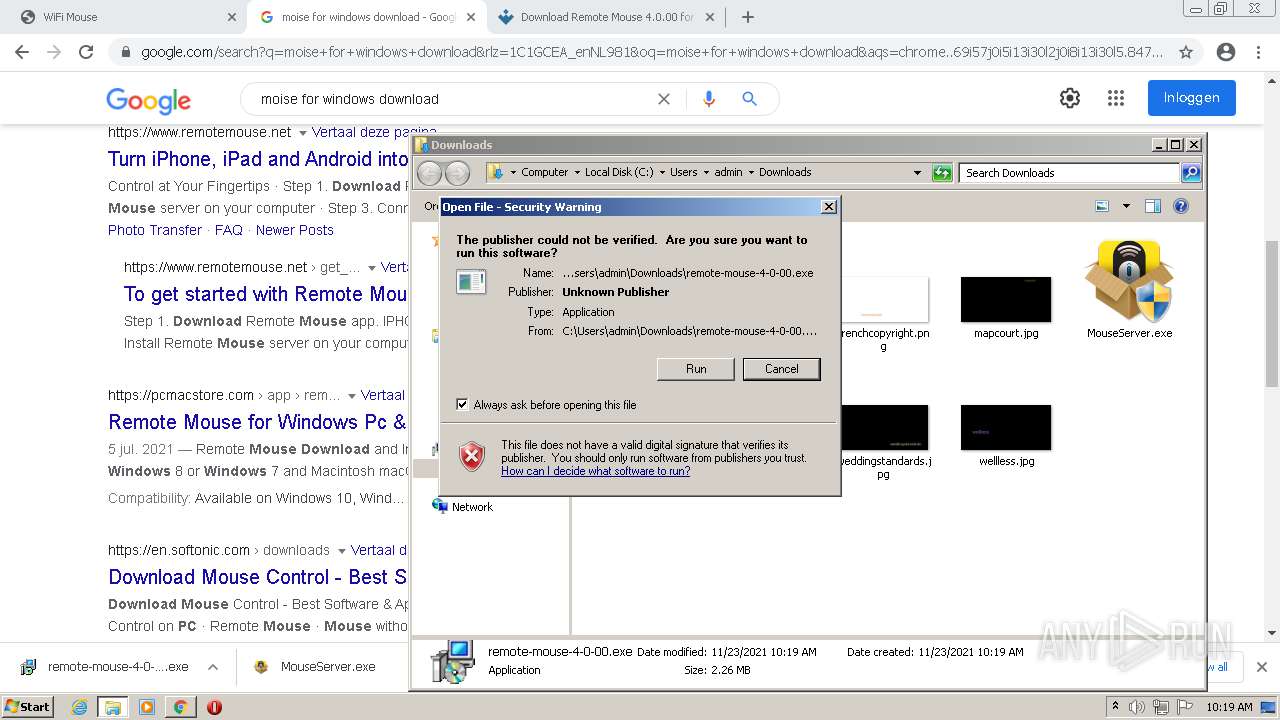Expand options arrow for remote-mouse download item
The height and width of the screenshot is (720, 1280).
click(x=212, y=667)
